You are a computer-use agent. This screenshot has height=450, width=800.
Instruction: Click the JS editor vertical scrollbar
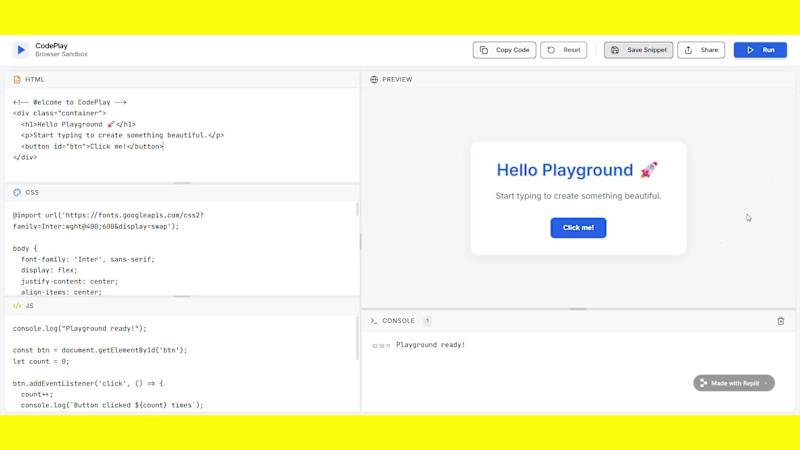pos(357,338)
